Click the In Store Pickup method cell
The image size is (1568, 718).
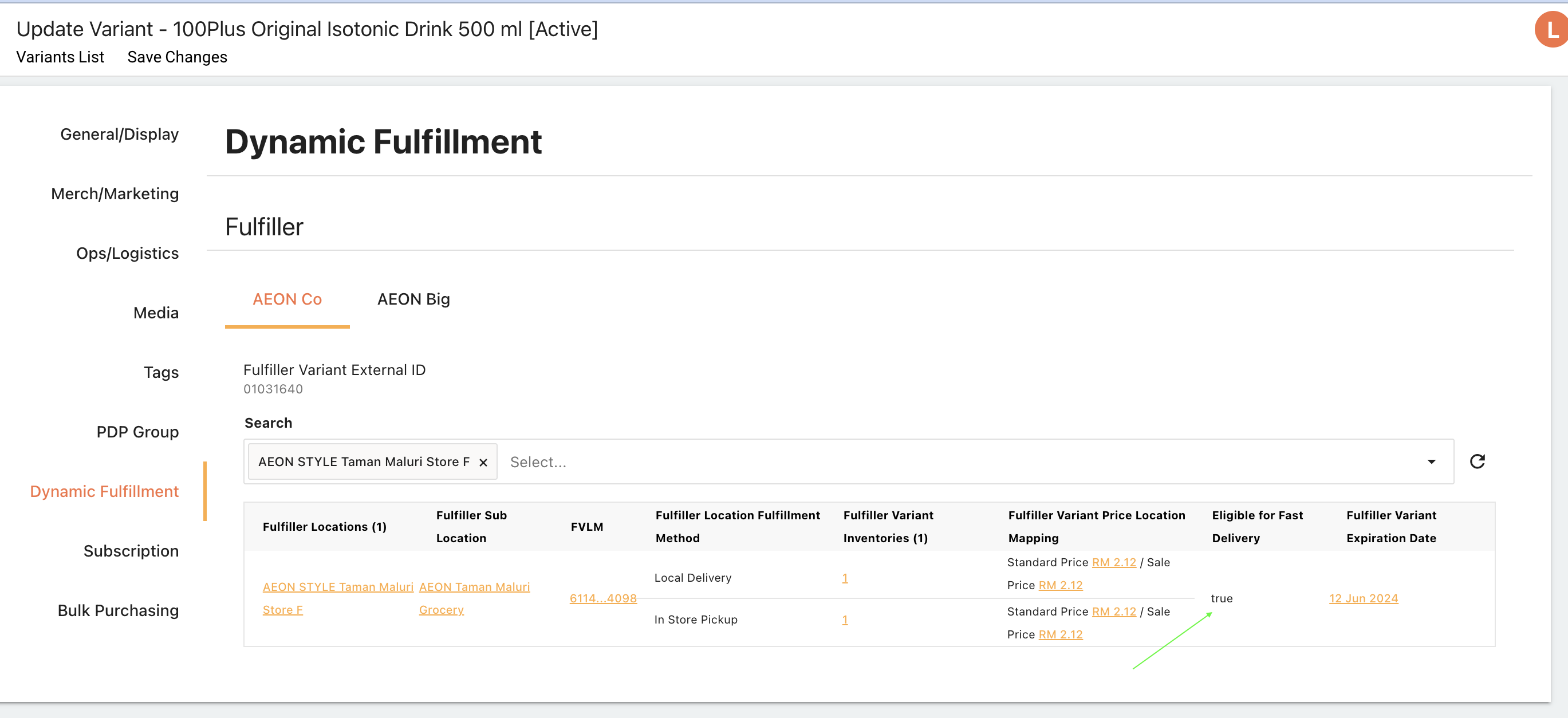[696, 620]
